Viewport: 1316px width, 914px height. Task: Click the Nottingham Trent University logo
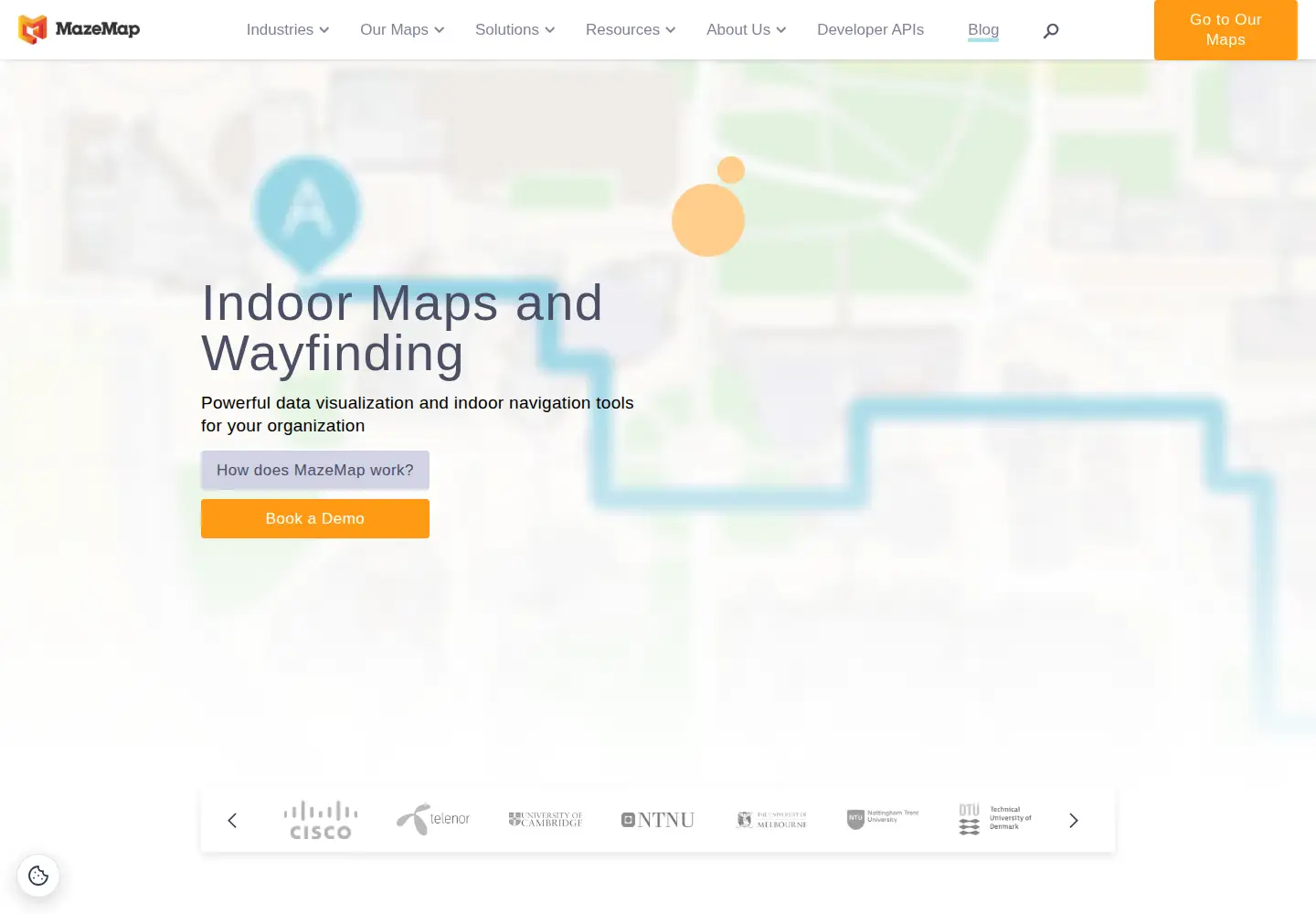point(883,819)
